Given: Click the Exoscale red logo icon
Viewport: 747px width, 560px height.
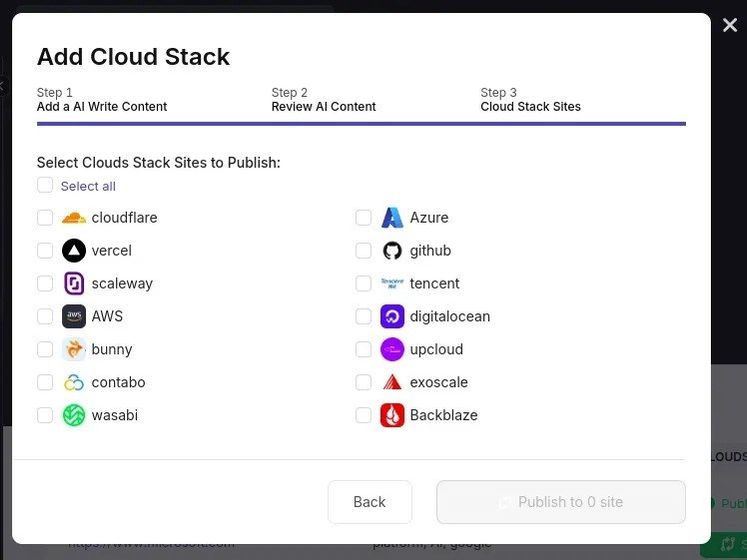Looking at the screenshot, I should [392, 383].
